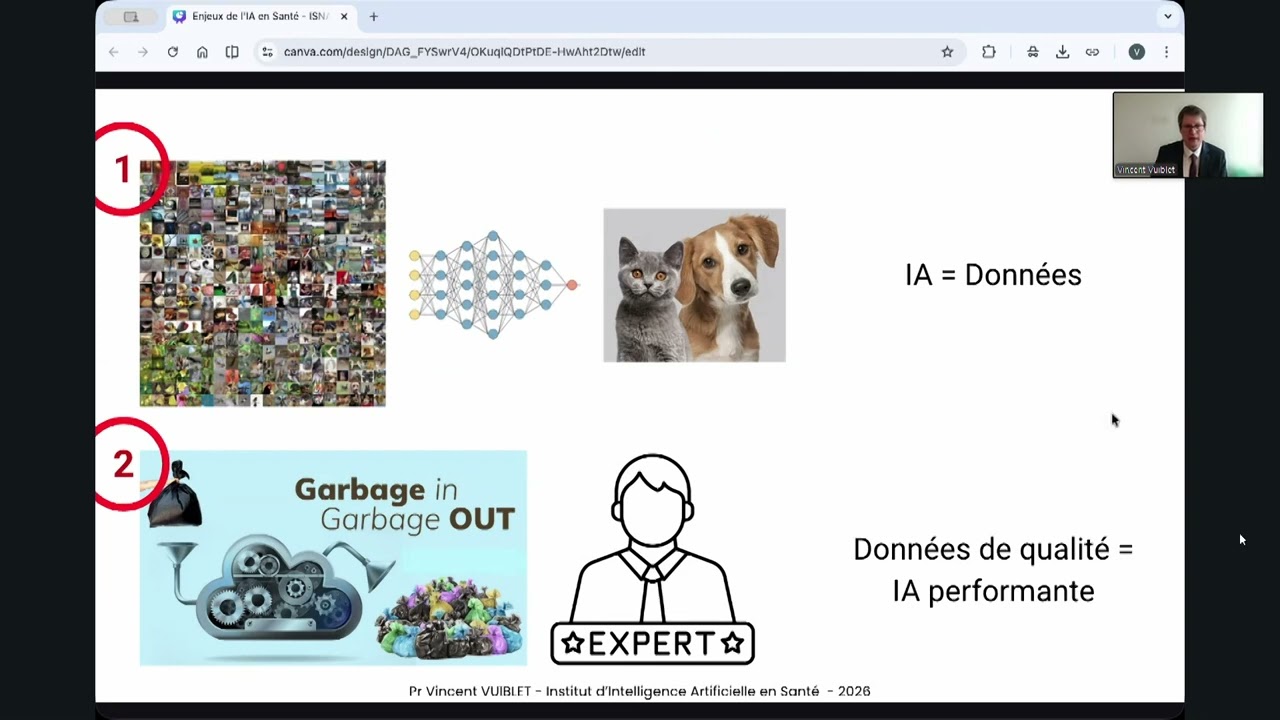Screen dimensions: 1280x720
Task: Click the link icon in the toolbar
Action: point(1092,52)
